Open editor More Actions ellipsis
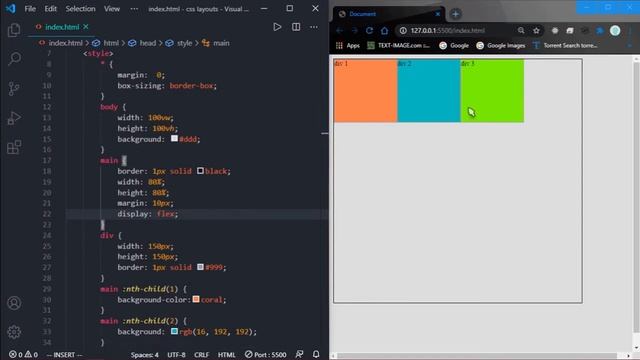The width and height of the screenshot is (640, 360). tap(313, 27)
